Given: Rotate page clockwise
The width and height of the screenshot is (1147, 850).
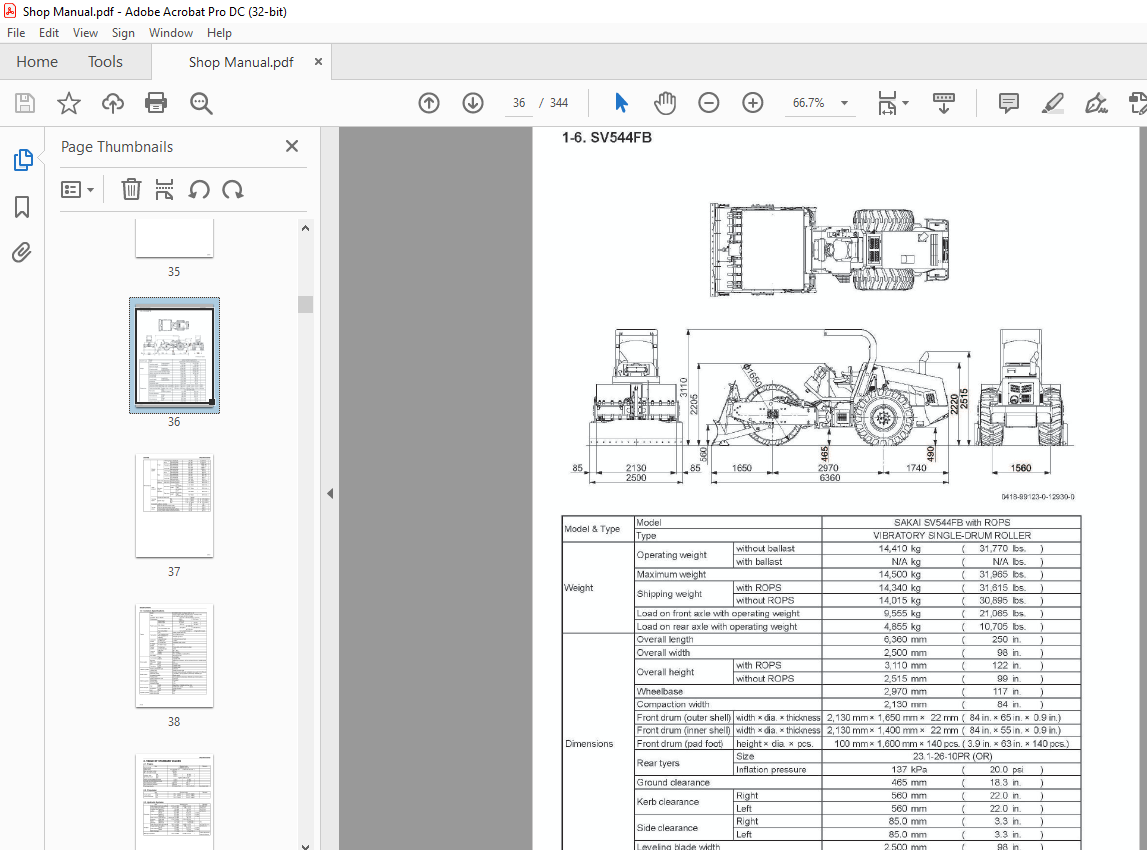Looking at the screenshot, I should tap(233, 189).
